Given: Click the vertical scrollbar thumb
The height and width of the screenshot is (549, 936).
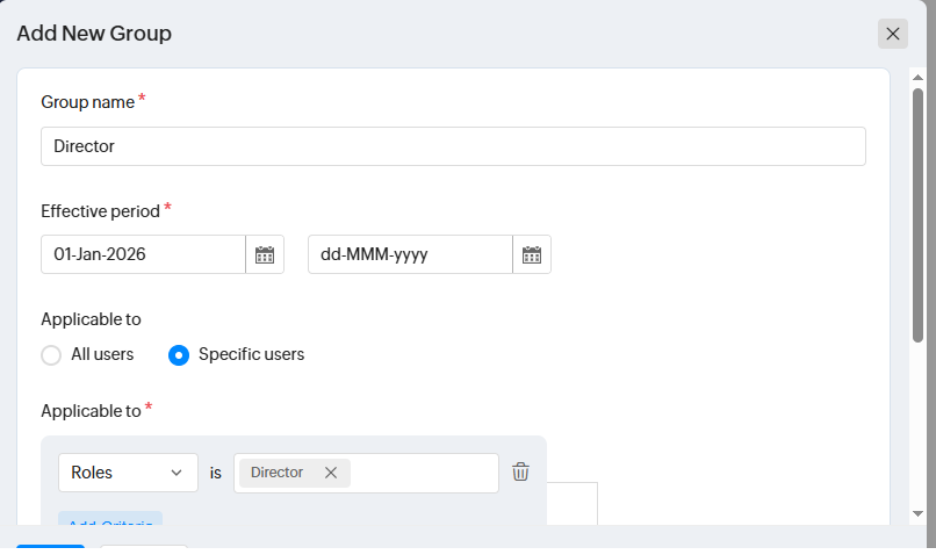Looking at the screenshot, I should coord(918,215).
